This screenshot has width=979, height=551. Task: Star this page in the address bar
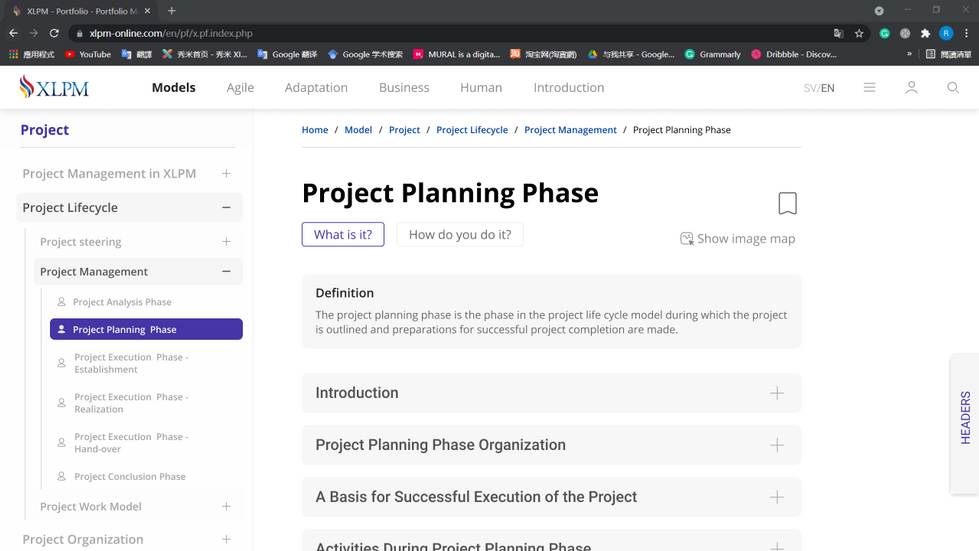(859, 33)
